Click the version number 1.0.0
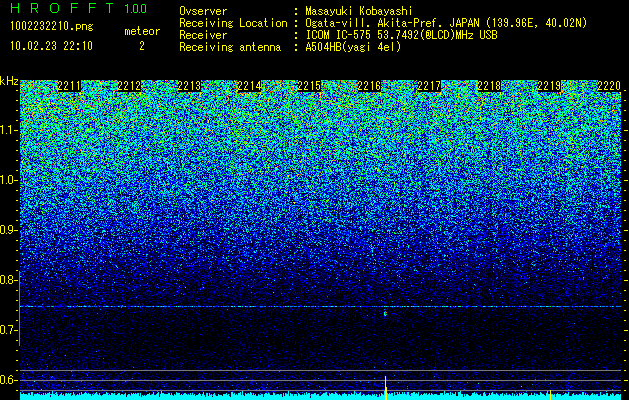This screenshot has width=629, height=400. [136, 8]
